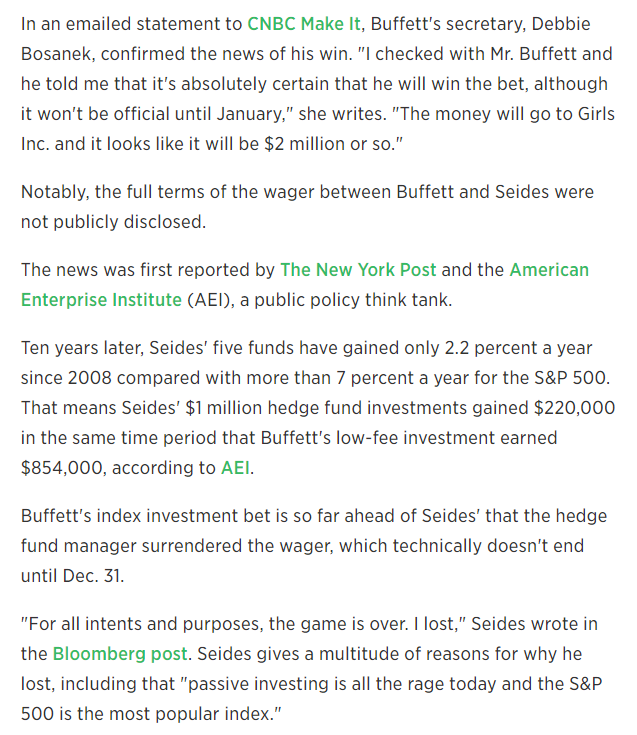Click the paragraph about undisclosed wager terms
Screen dimensions: 637x735
point(307,206)
